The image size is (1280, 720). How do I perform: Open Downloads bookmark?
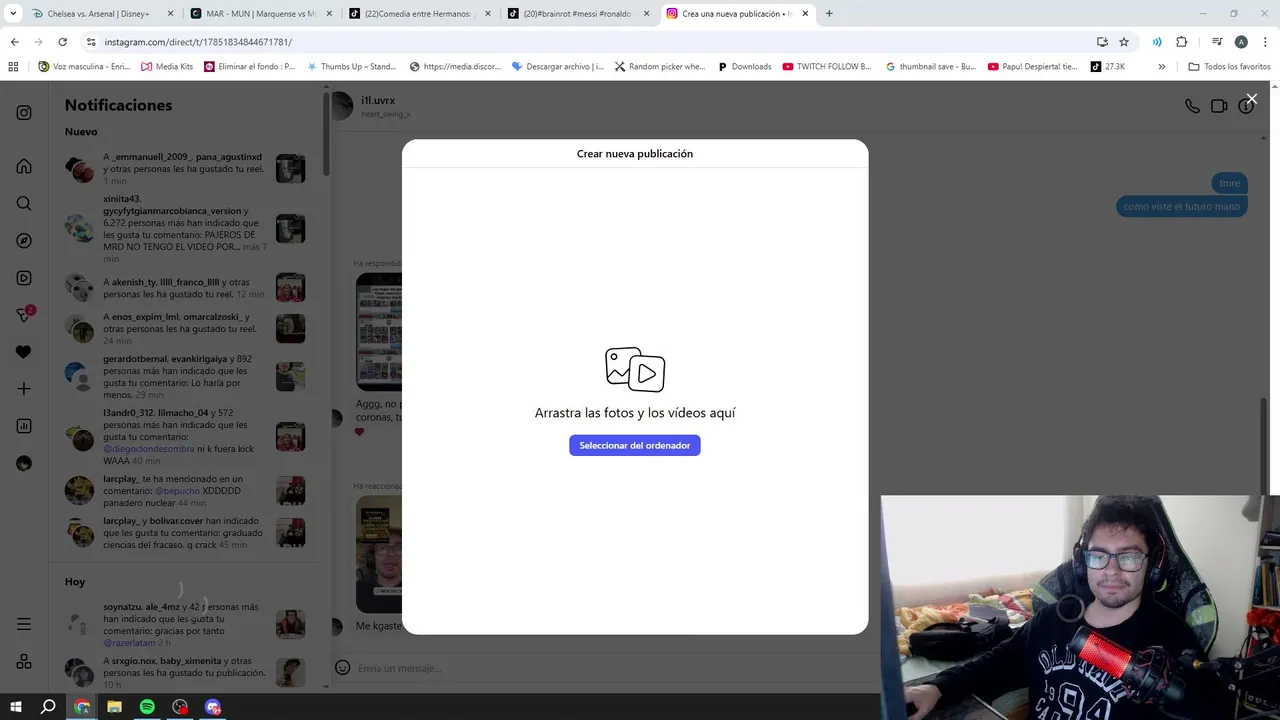tap(744, 67)
